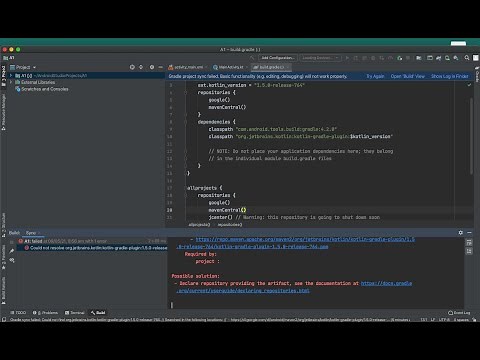This screenshot has width=480, height=360.
Task: Click the pin icon in Build panel
Action: (x=12, y=251)
